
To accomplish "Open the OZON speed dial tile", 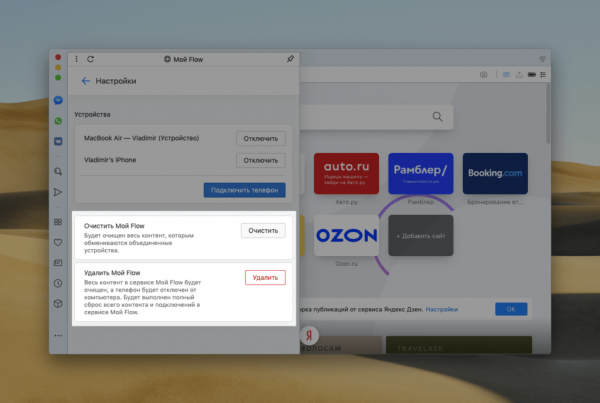I will [346, 235].
